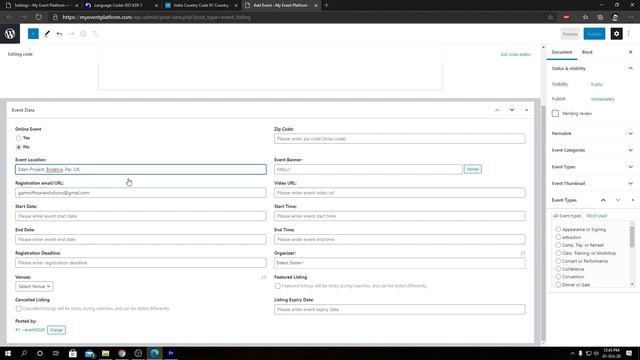Toggle the Event Data panel collapse arrow
640x360 pixels.
(527, 110)
